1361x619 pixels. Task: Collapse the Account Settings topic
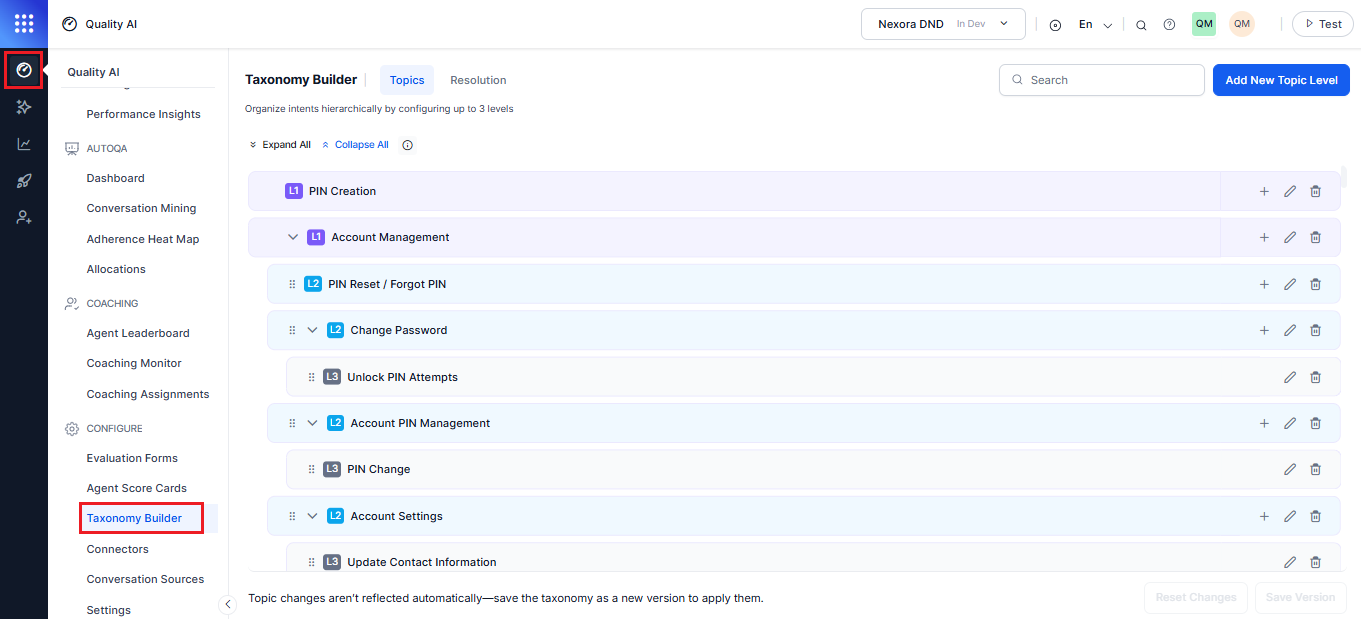click(x=312, y=516)
